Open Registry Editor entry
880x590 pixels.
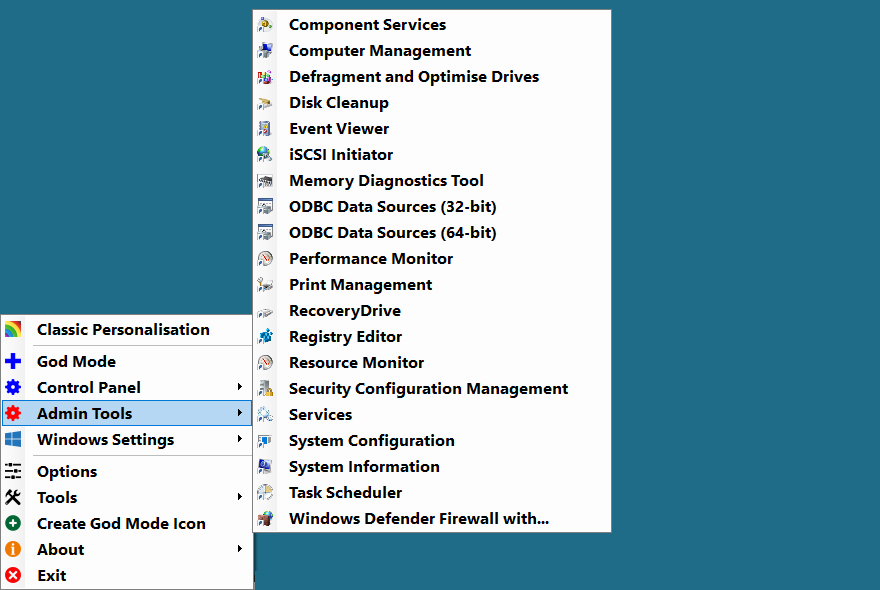coord(432,336)
